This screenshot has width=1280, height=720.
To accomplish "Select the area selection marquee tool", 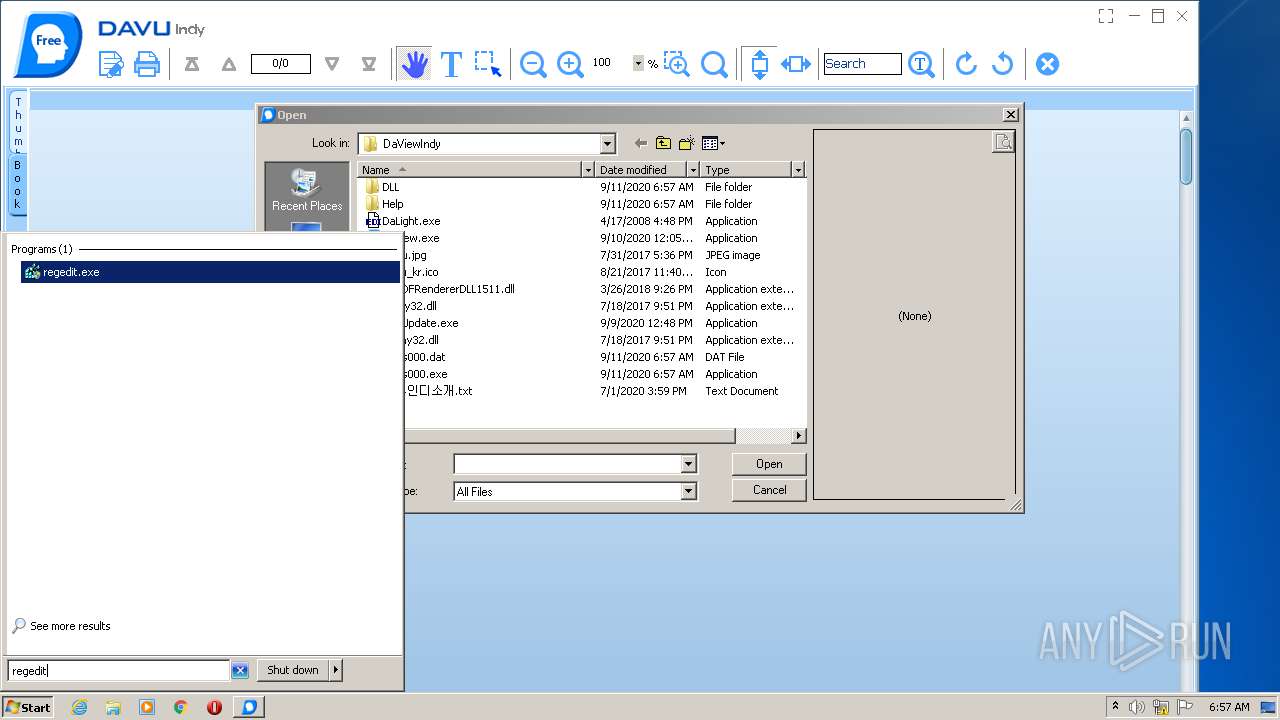I will (x=488, y=64).
